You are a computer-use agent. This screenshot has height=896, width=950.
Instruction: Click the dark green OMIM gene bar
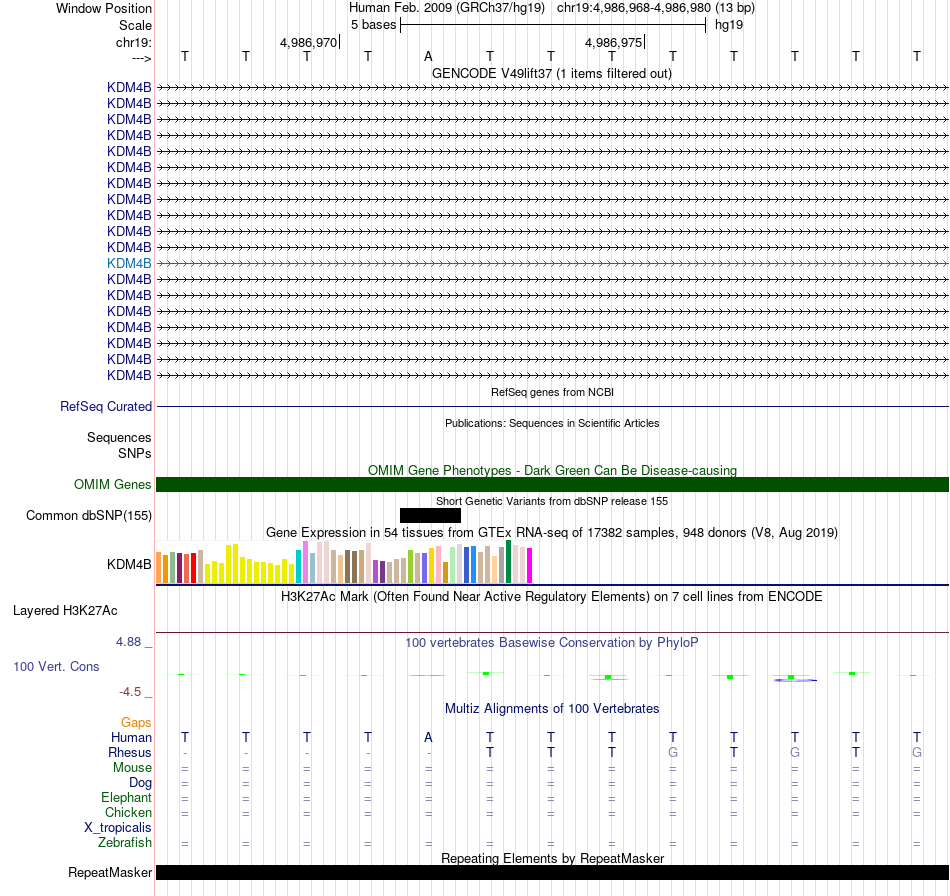click(x=552, y=484)
